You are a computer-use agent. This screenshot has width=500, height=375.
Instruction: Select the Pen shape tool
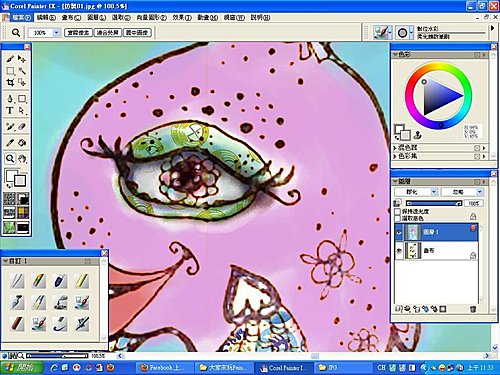10,99
